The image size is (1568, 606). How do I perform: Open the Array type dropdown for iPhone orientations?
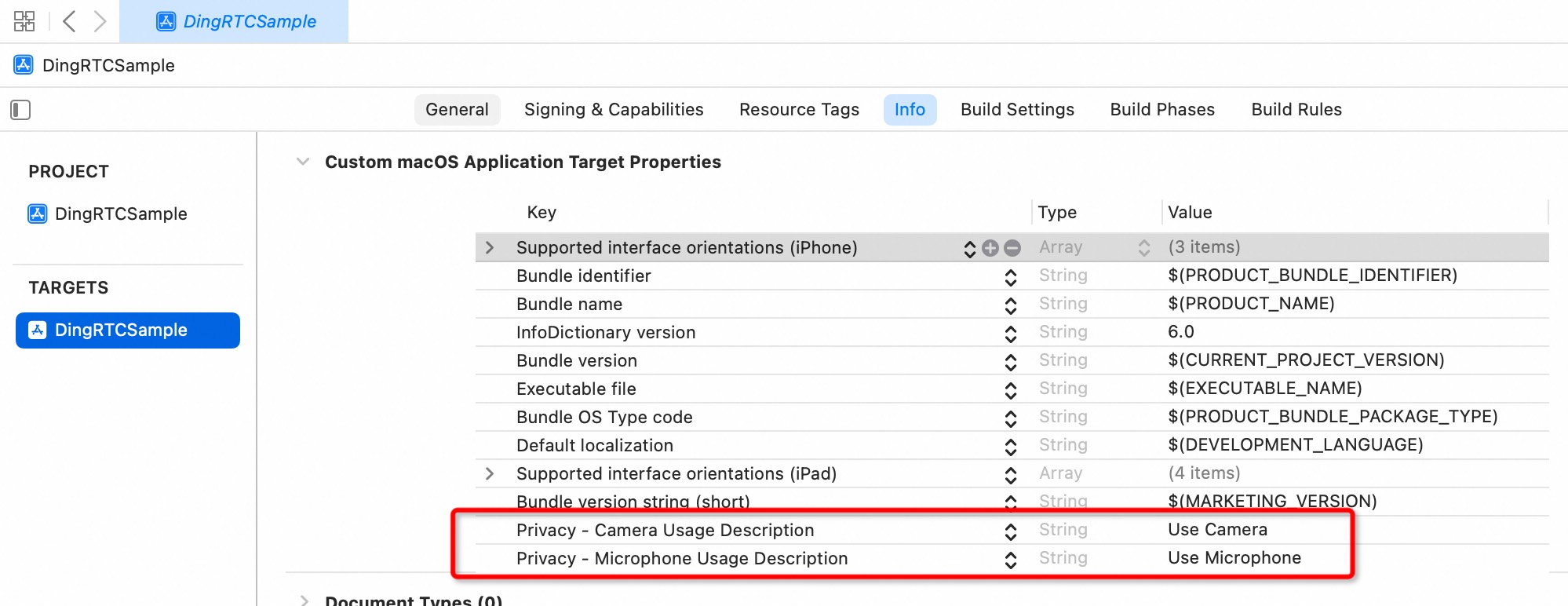(1144, 248)
